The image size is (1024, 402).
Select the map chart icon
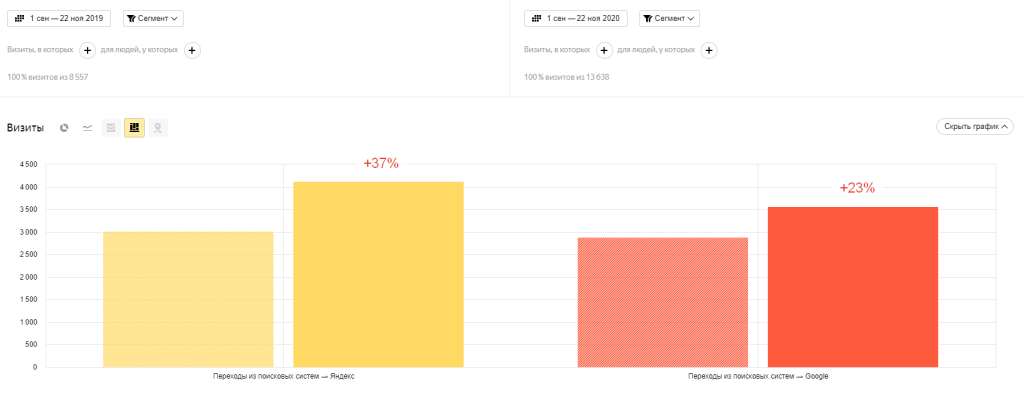[158, 128]
